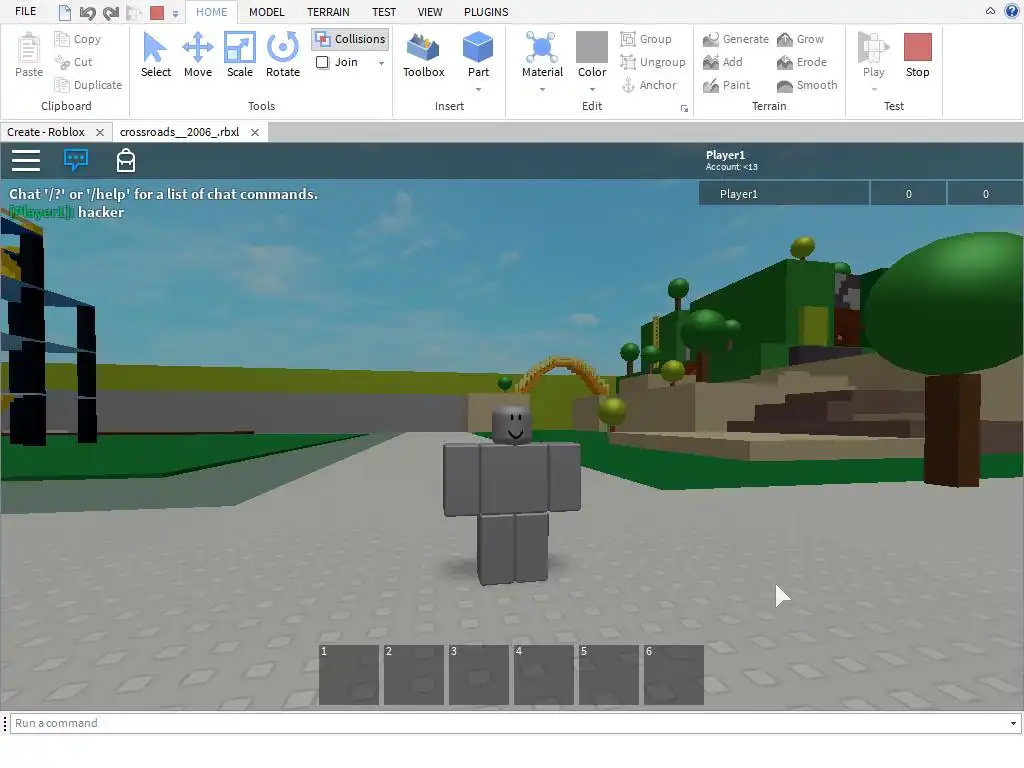Close the crossroads__2006_.rbxl tab

(255, 132)
